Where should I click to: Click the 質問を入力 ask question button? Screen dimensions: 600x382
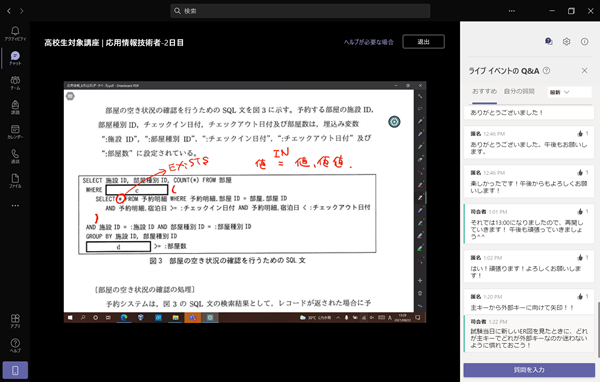pos(529,370)
